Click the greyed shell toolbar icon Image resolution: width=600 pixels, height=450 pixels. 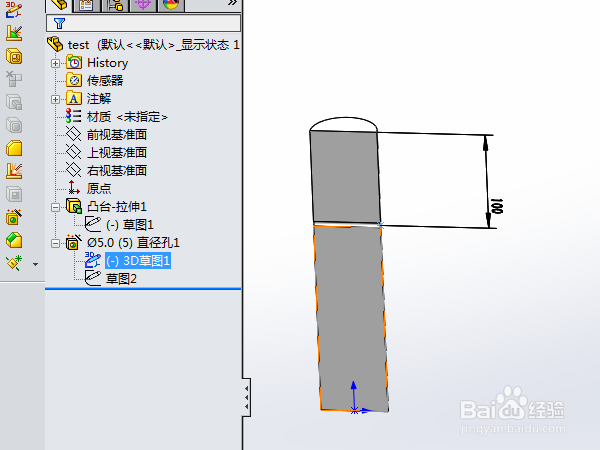[x=14, y=103]
